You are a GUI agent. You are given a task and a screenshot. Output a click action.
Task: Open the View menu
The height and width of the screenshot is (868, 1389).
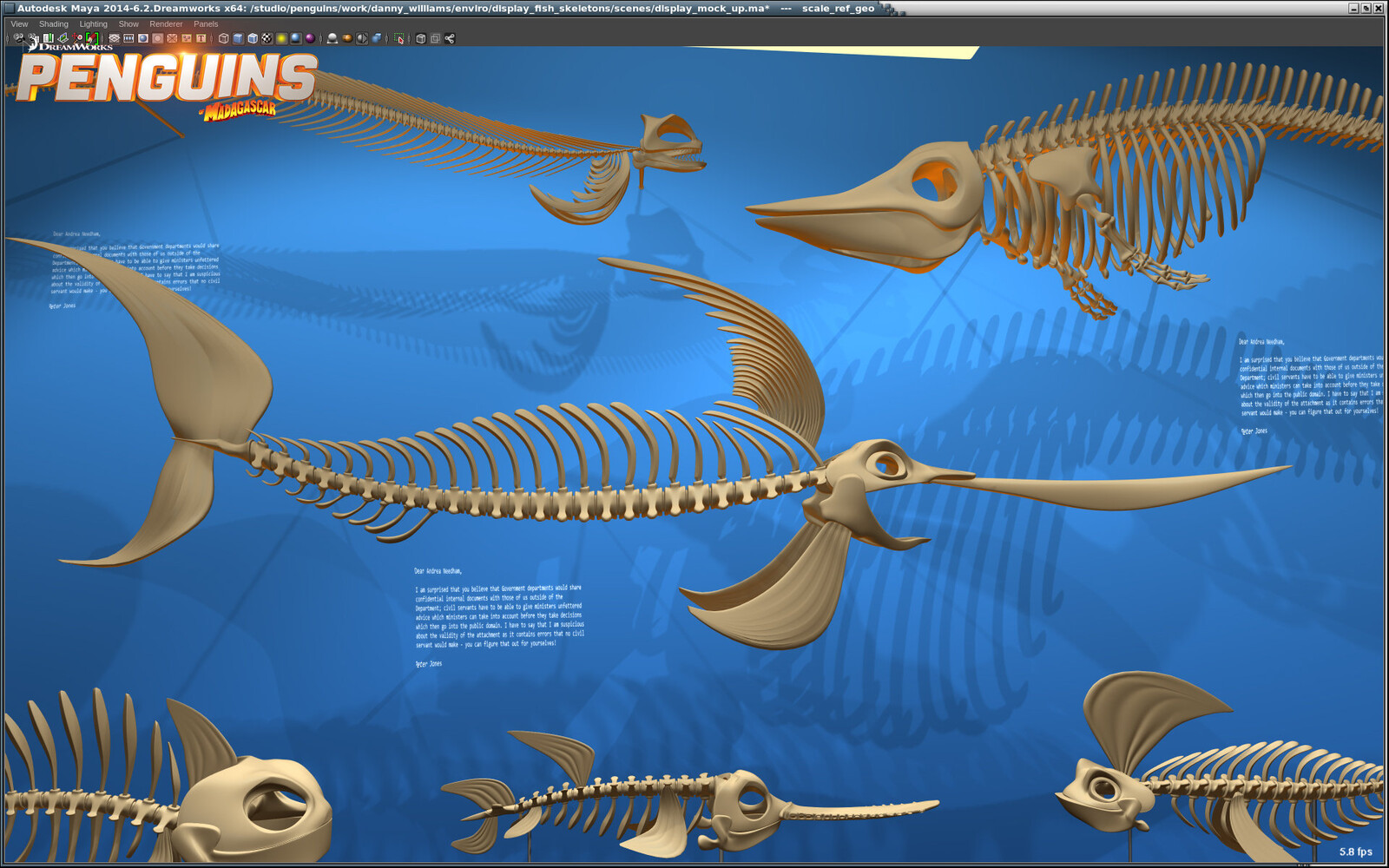pyautogui.click(x=19, y=24)
